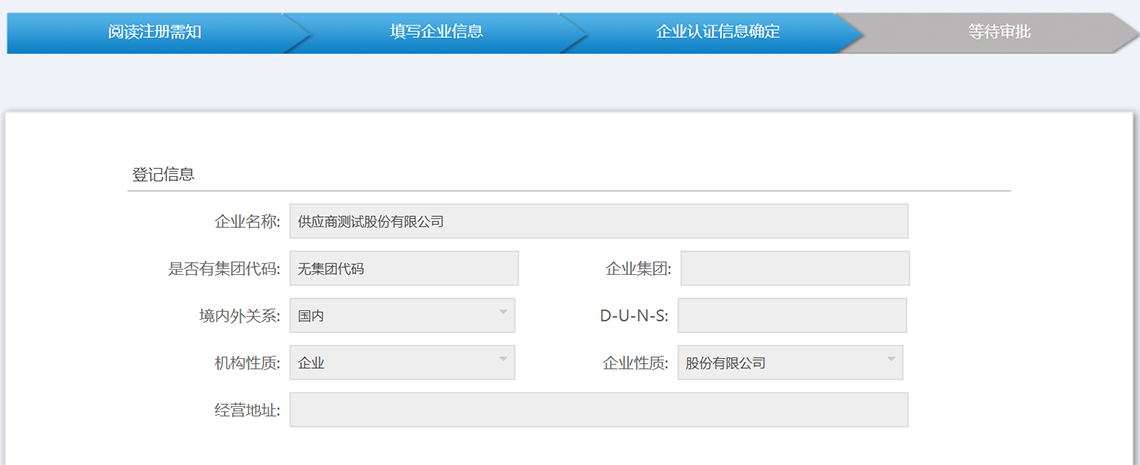Go to the 填写企业信息 step
Viewport: 1140px width, 465px height.
coord(436,32)
